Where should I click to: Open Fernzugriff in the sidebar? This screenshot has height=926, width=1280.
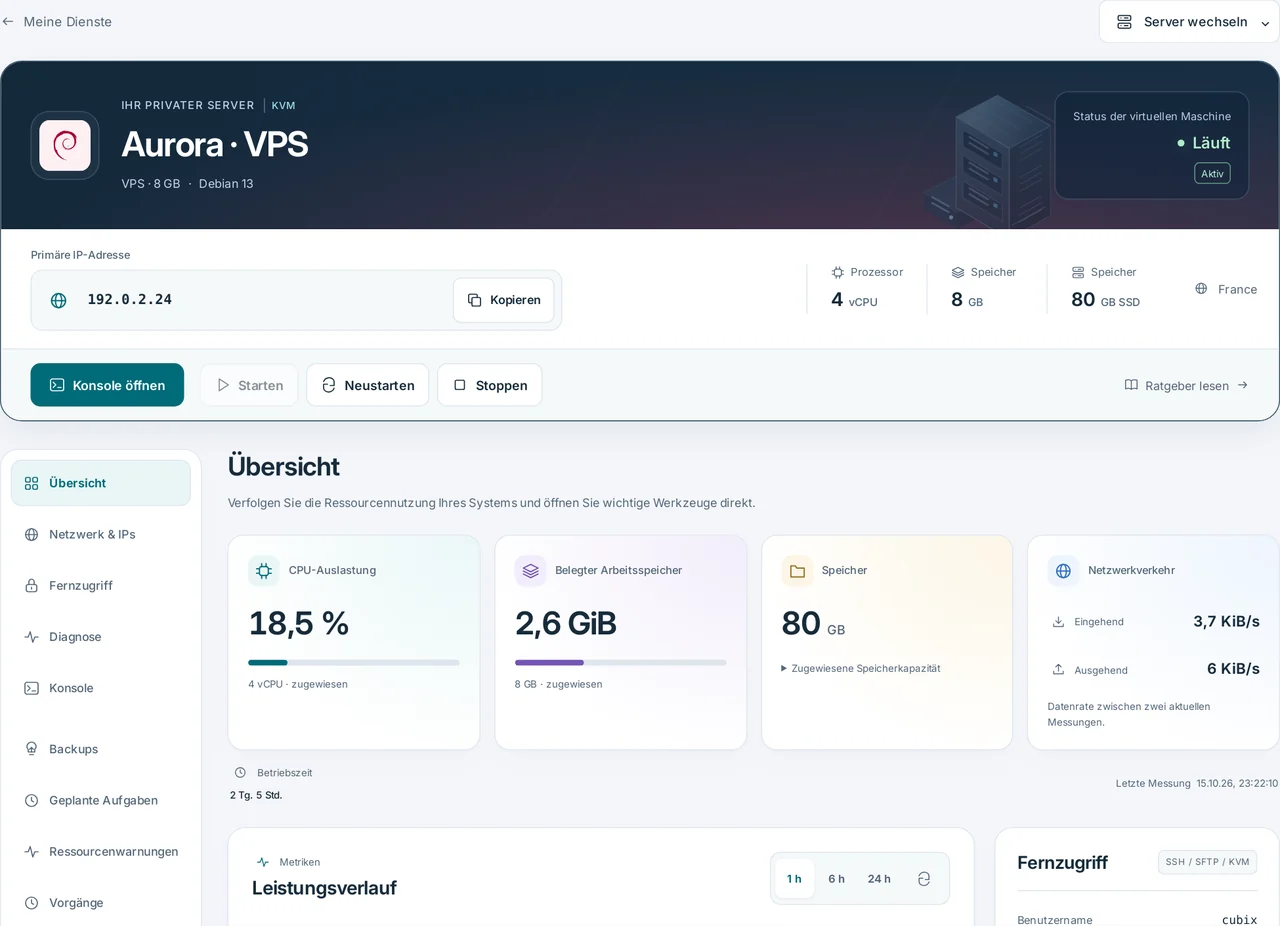point(101,586)
